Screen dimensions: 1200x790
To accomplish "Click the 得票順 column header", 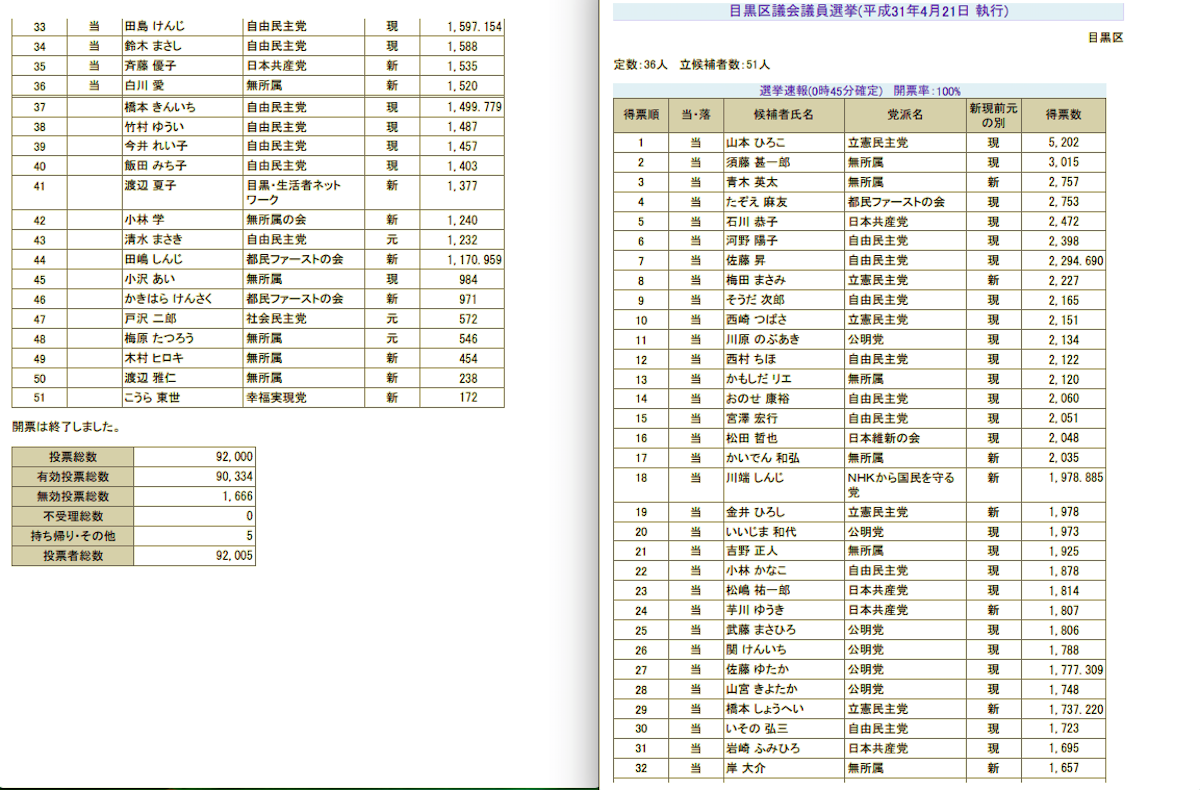I will pyautogui.click(x=640, y=115).
